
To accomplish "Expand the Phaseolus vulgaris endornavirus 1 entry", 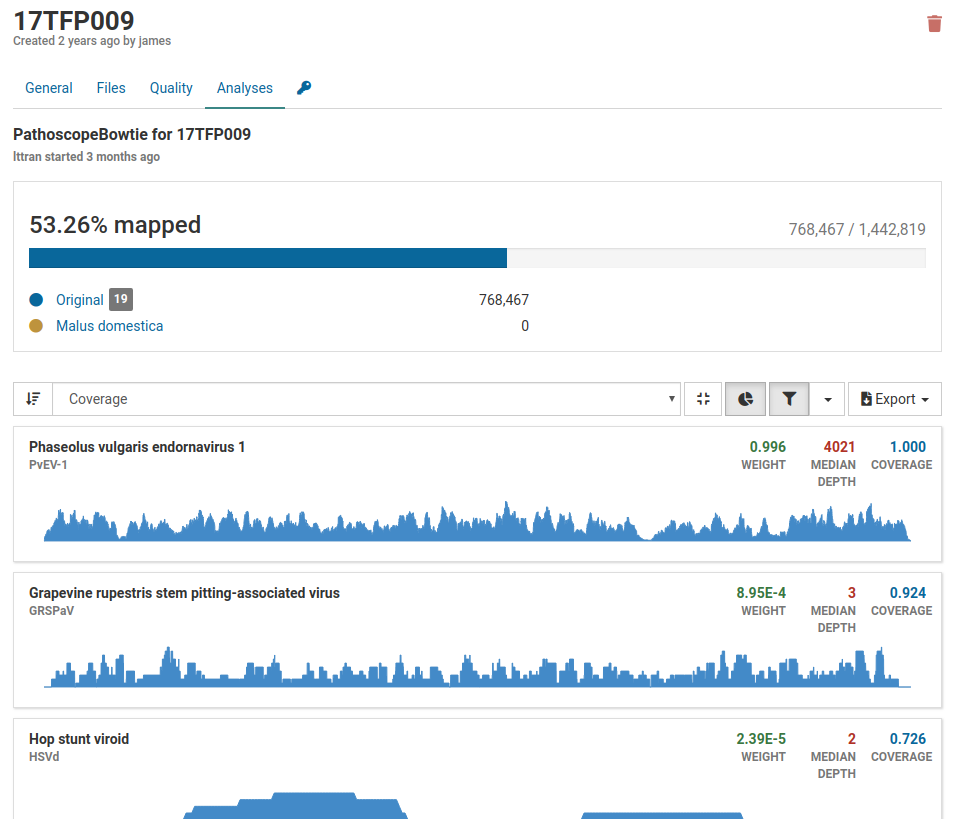I will tap(137, 447).
